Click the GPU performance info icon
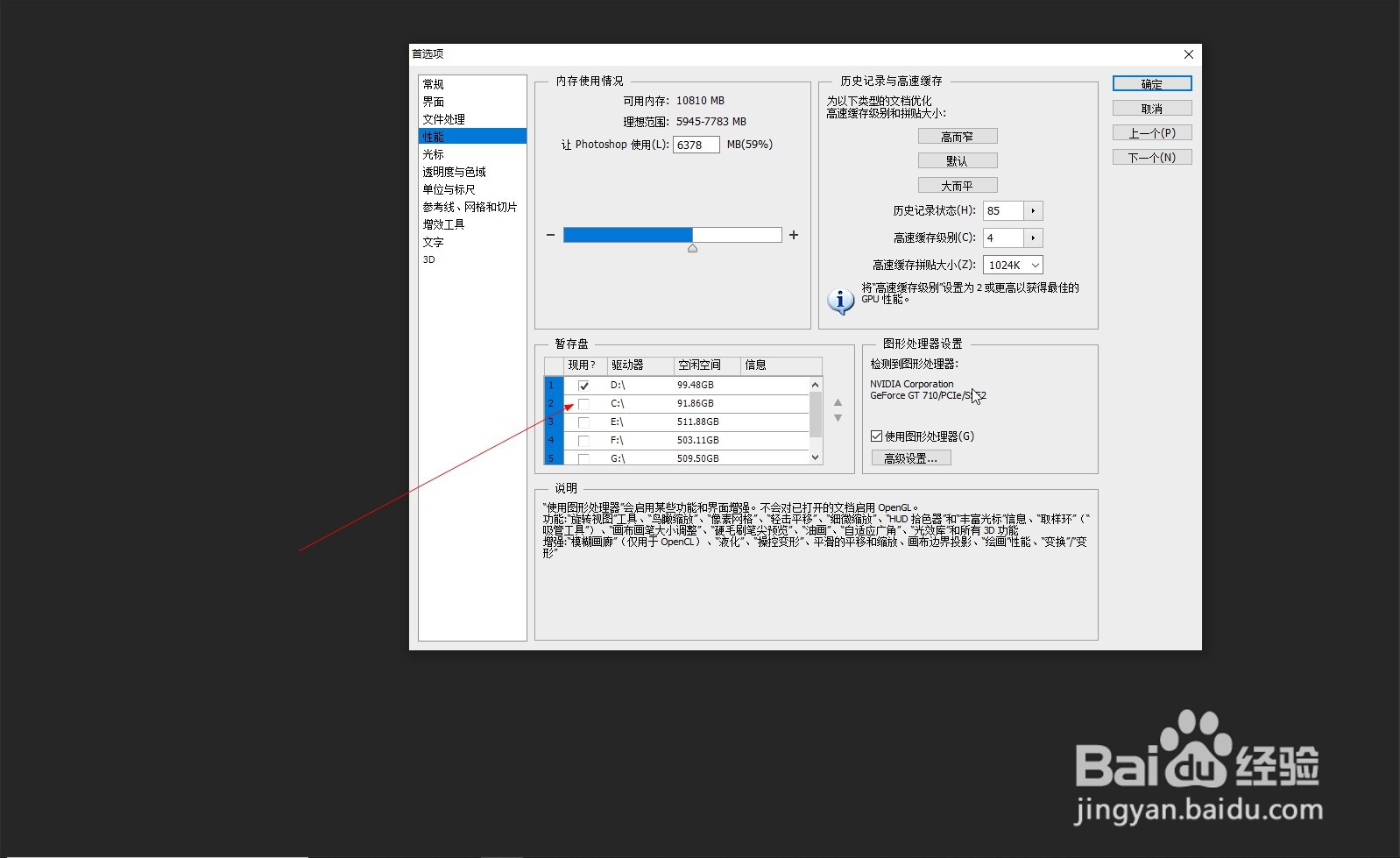Image resolution: width=1400 pixels, height=858 pixels. click(841, 301)
